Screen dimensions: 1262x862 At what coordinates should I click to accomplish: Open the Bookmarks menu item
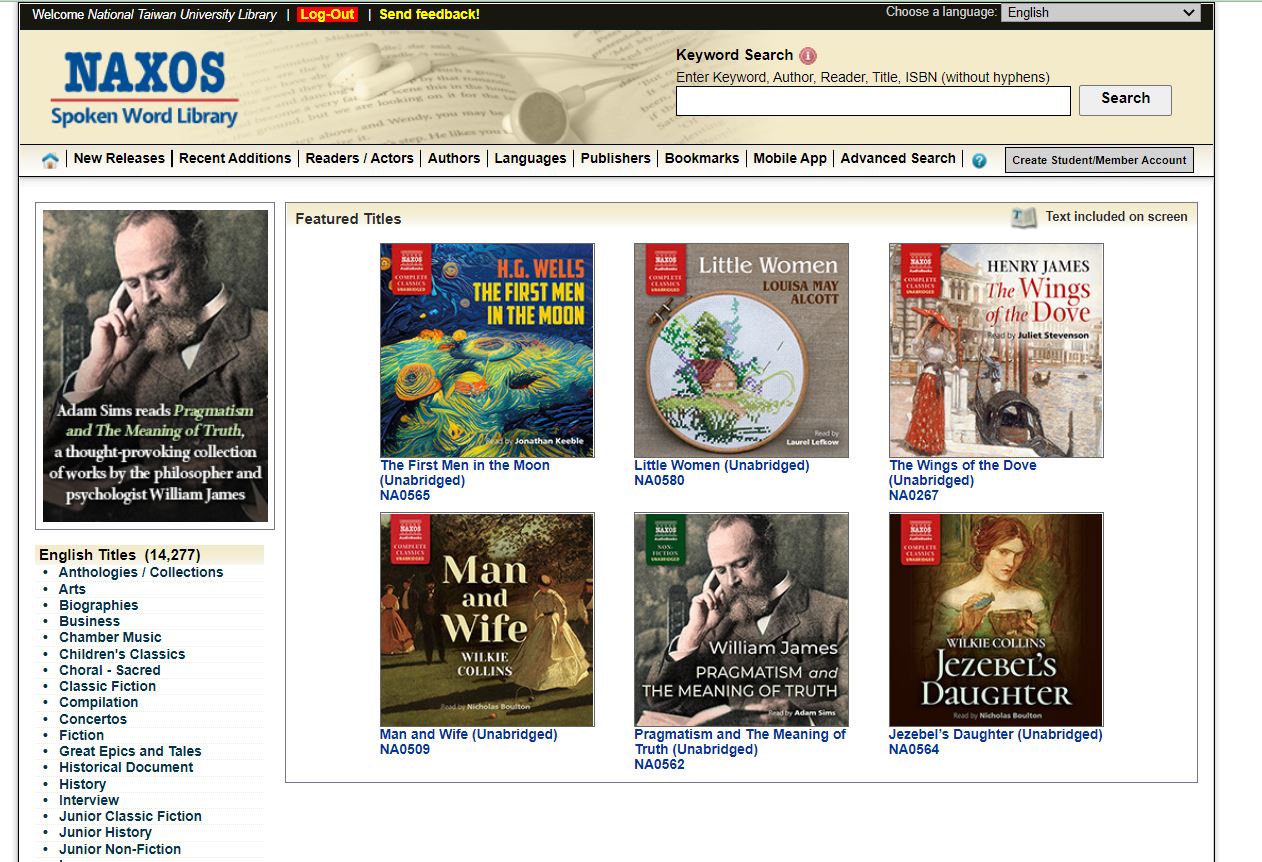click(x=702, y=158)
